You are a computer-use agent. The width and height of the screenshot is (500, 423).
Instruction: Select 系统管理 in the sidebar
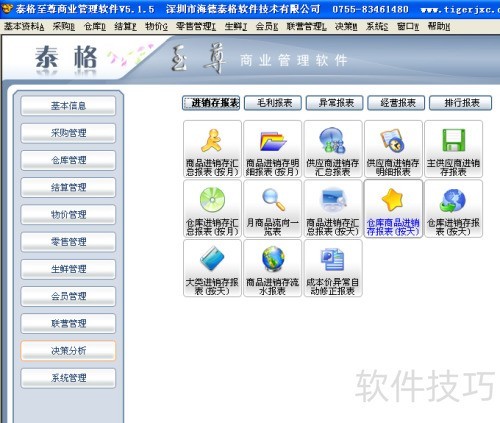(68, 378)
